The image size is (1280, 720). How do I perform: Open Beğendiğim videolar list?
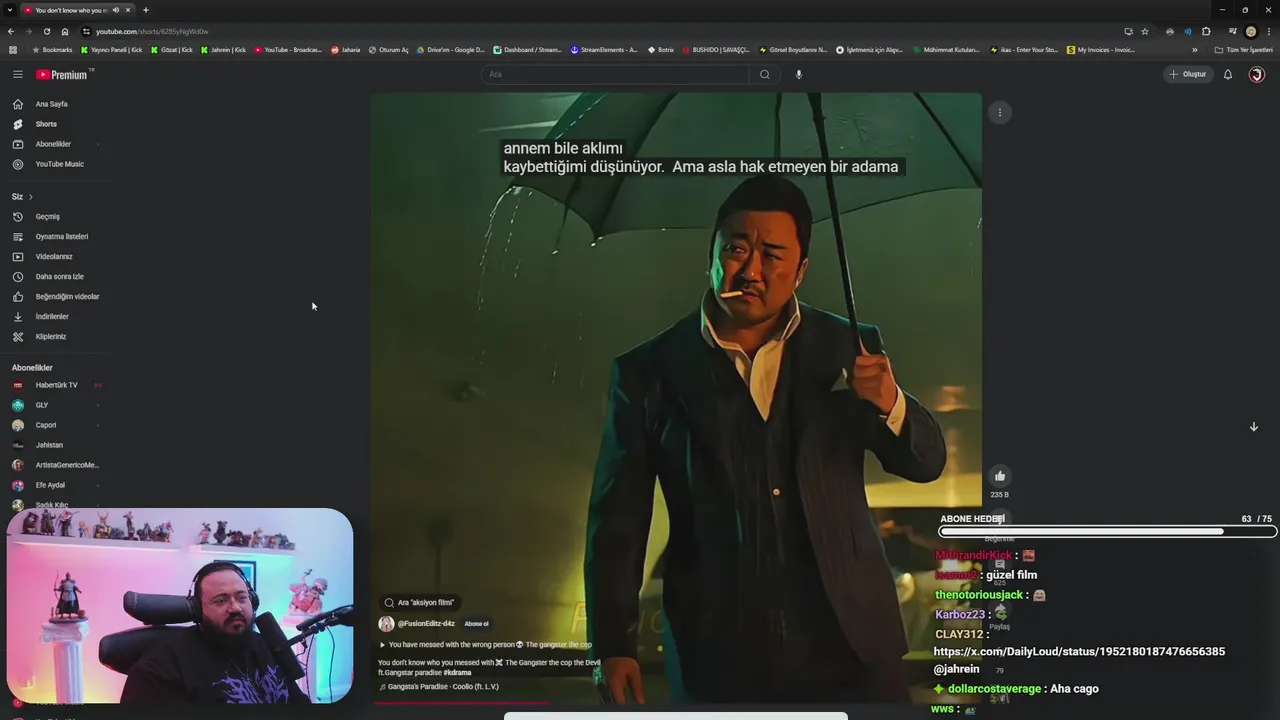[x=67, y=296]
